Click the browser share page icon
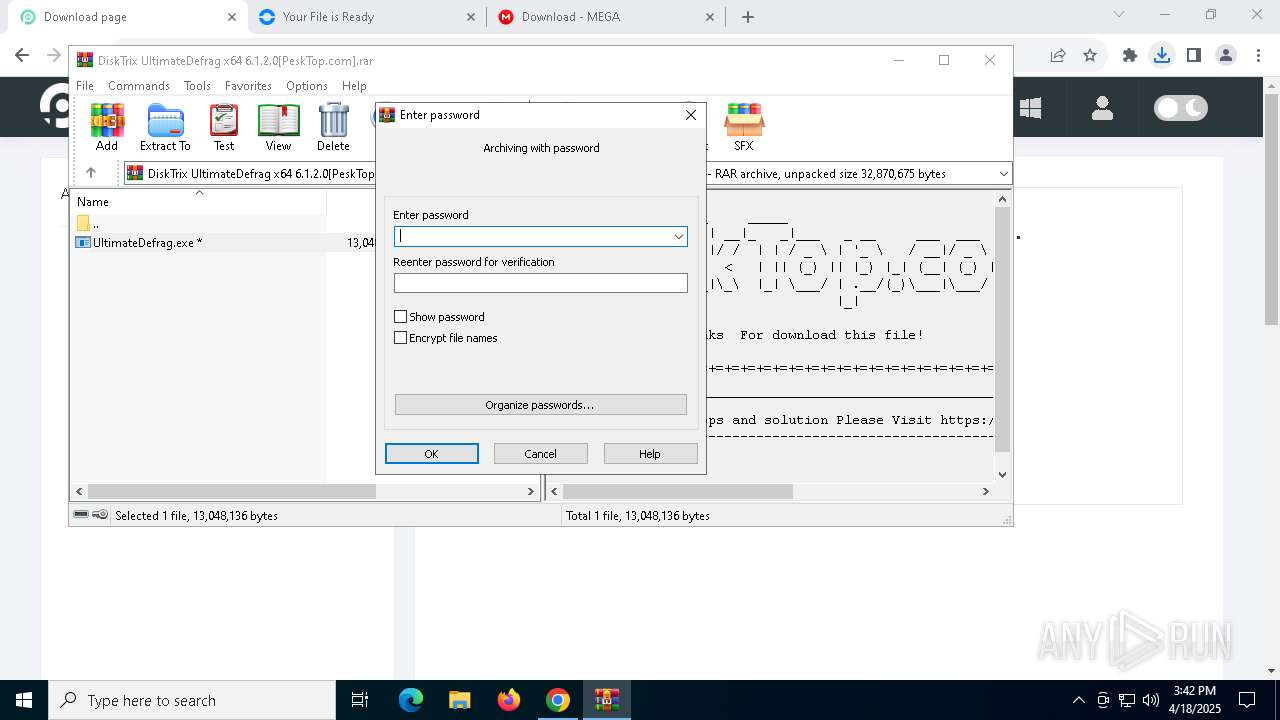 click(1058, 56)
